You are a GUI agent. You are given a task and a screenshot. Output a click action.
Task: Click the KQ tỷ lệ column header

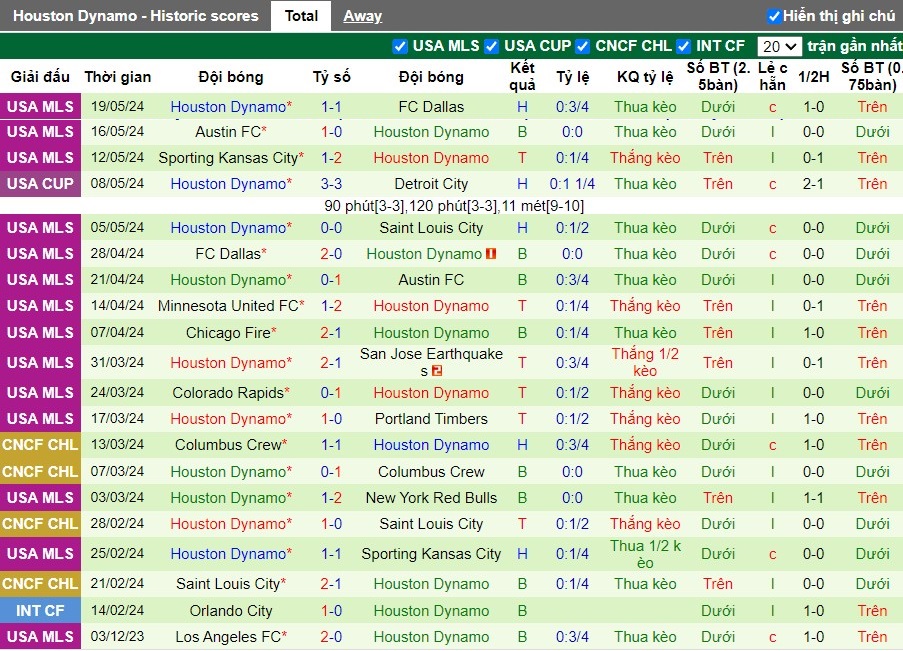pos(645,77)
